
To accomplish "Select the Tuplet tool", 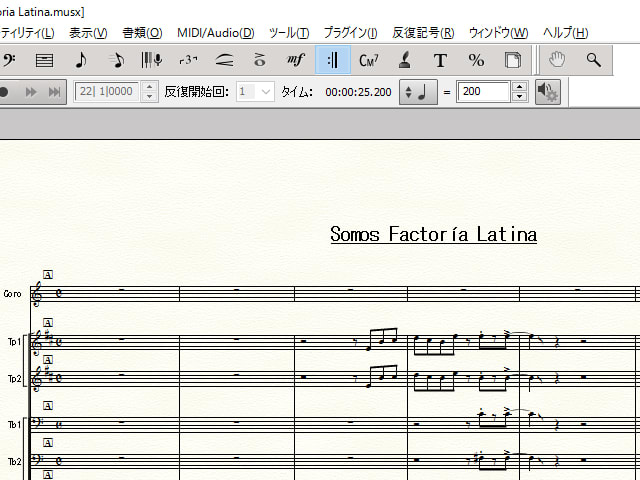I will [188, 60].
